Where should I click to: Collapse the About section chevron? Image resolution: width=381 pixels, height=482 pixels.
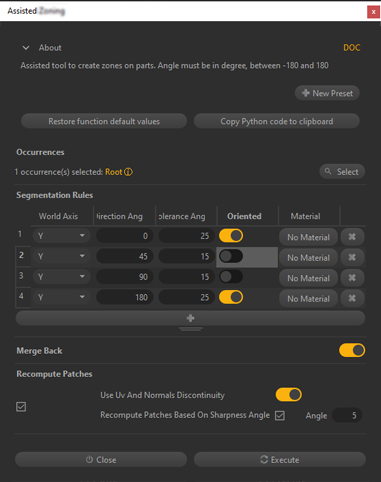pos(26,48)
